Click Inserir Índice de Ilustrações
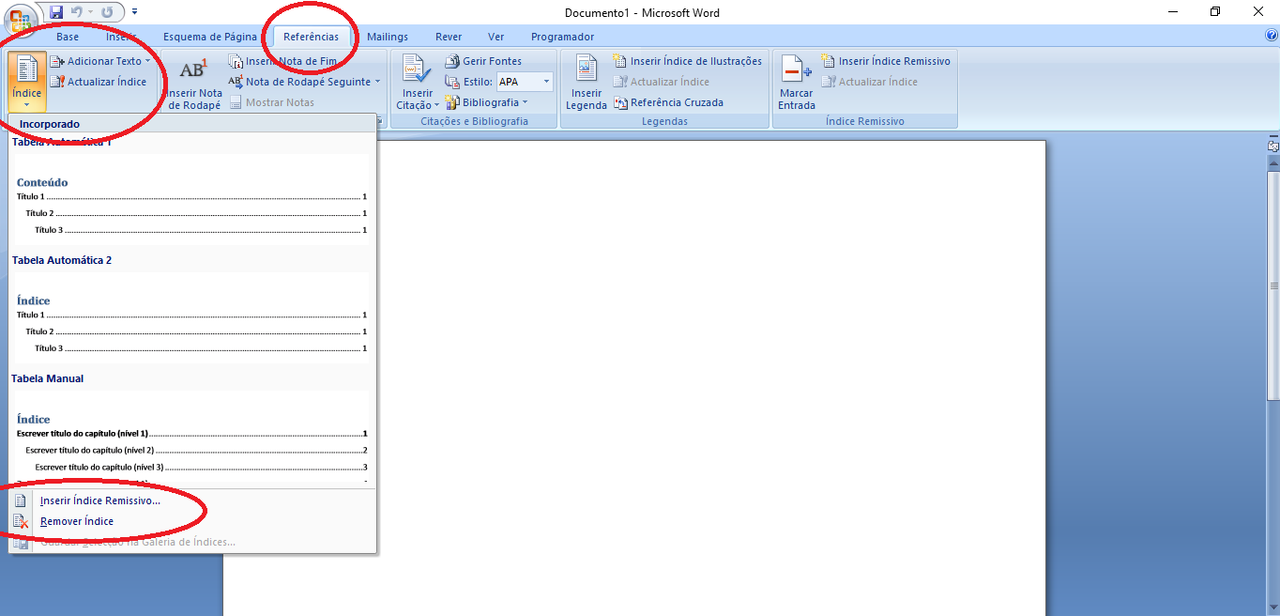Screen dimensions: 1280x616 click(x=687, y=61)
